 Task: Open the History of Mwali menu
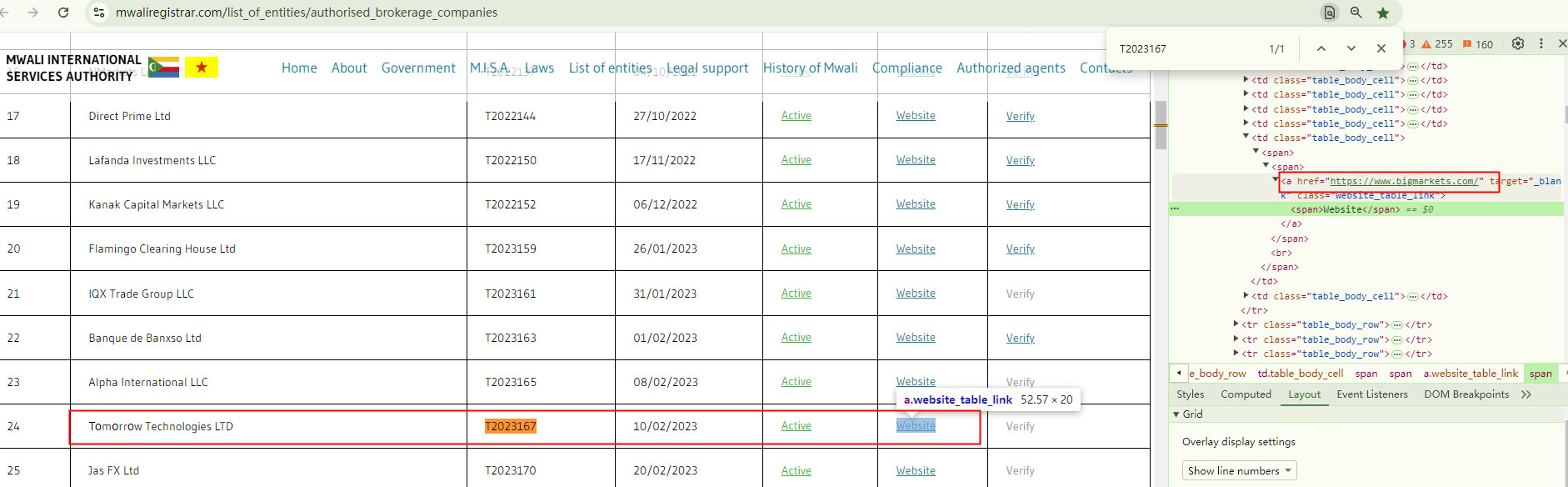pos(810,68)
